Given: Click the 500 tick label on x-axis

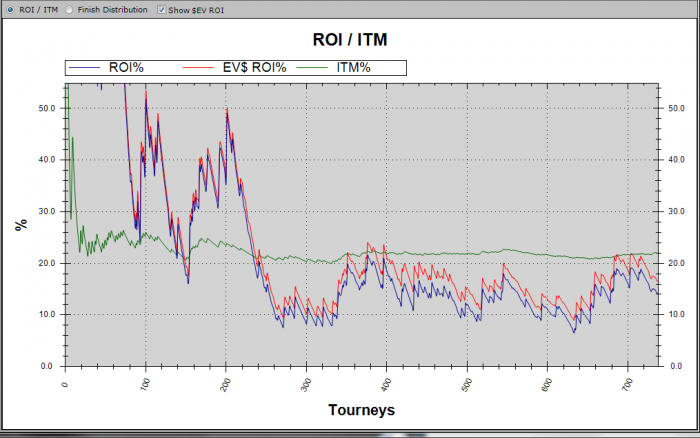Looking at the screenshot, I should tap(467, 384).
